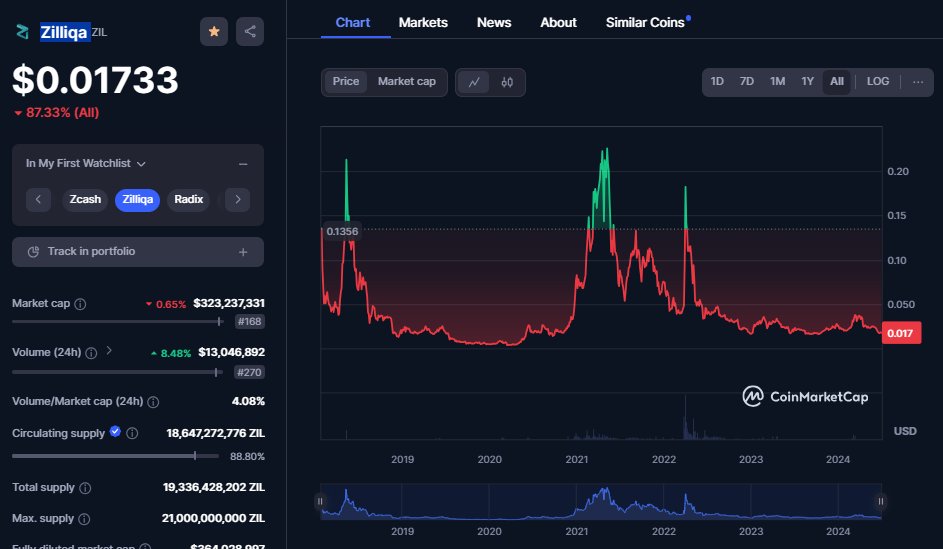Collapse watchlist panel with minus icon

point(243,164)
